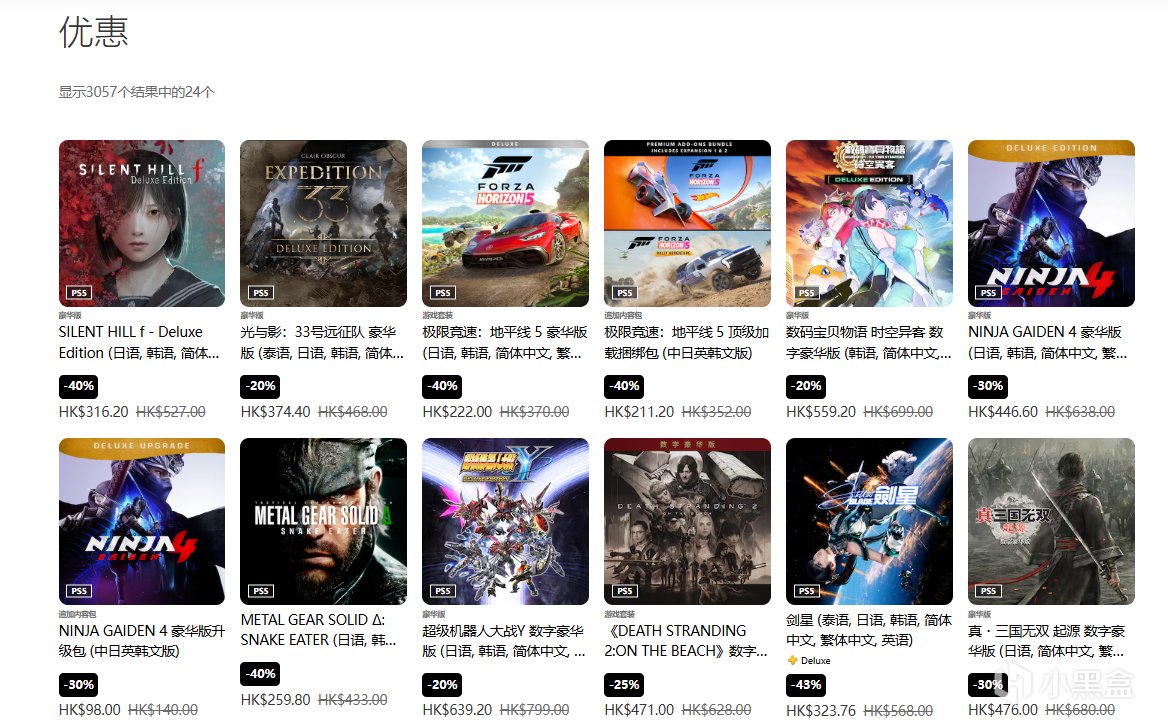Screen dimensions: 1168x724
Task: Open the SILENT HILL f Deluxe Edition cover
Action: tap(142, 223)
